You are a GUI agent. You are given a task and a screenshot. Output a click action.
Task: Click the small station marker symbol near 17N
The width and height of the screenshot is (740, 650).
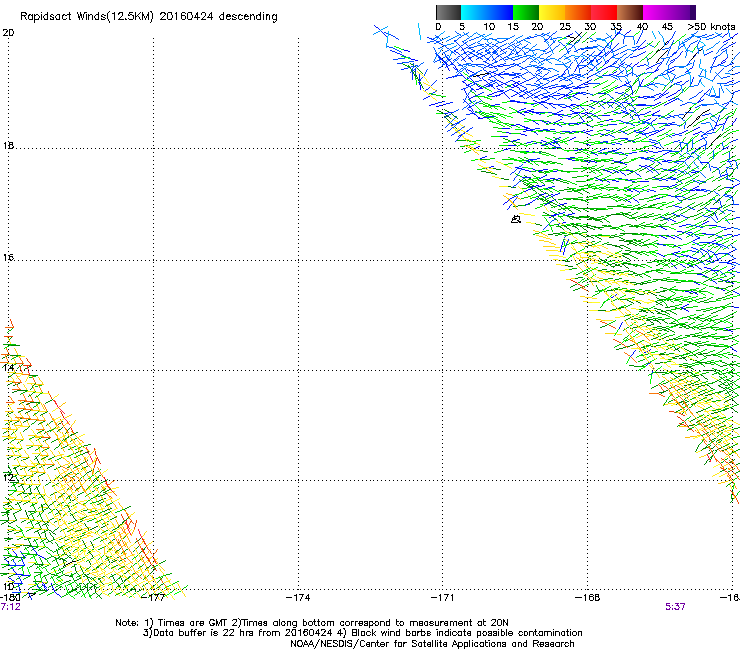pyautogui.click(x=516, y=219)
